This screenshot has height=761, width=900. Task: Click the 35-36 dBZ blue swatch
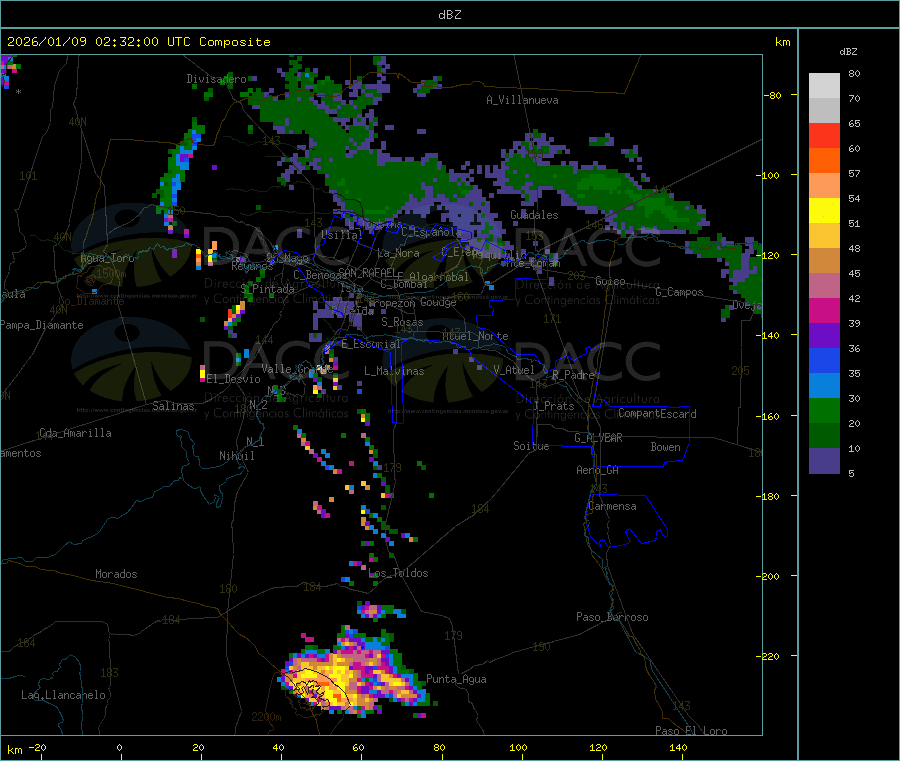tap(824, 360)
